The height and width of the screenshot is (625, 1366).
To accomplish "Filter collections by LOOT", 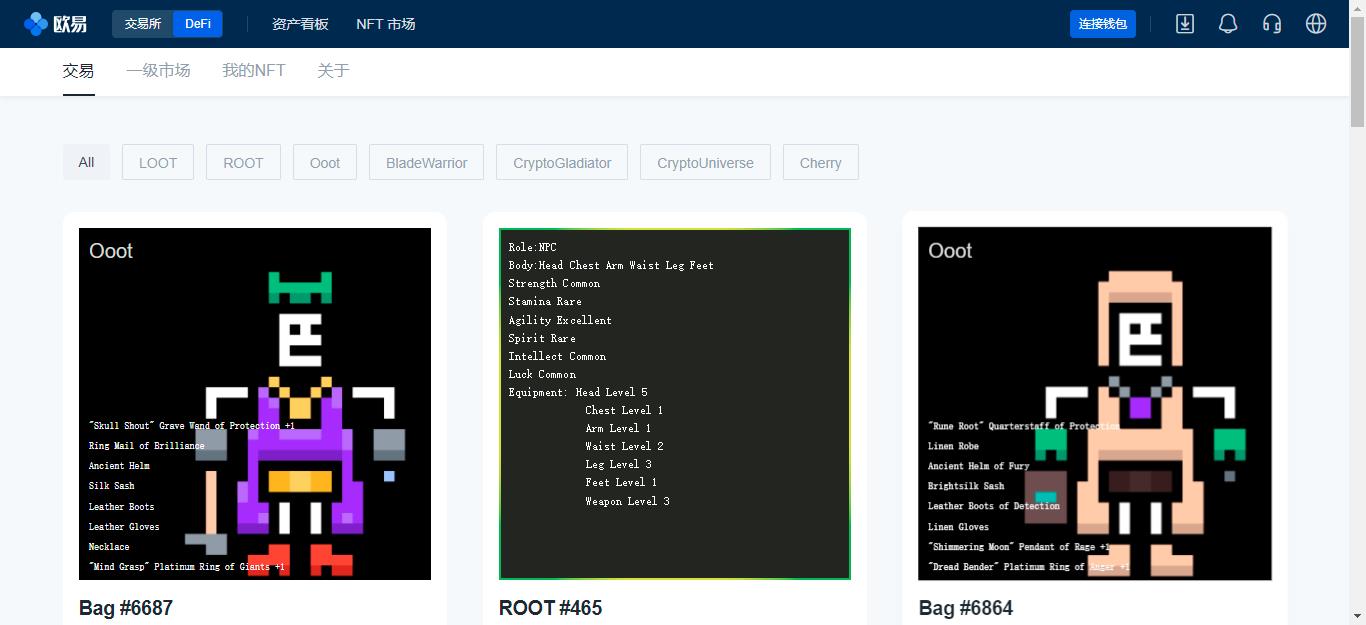I will click(x=158, y=162).
